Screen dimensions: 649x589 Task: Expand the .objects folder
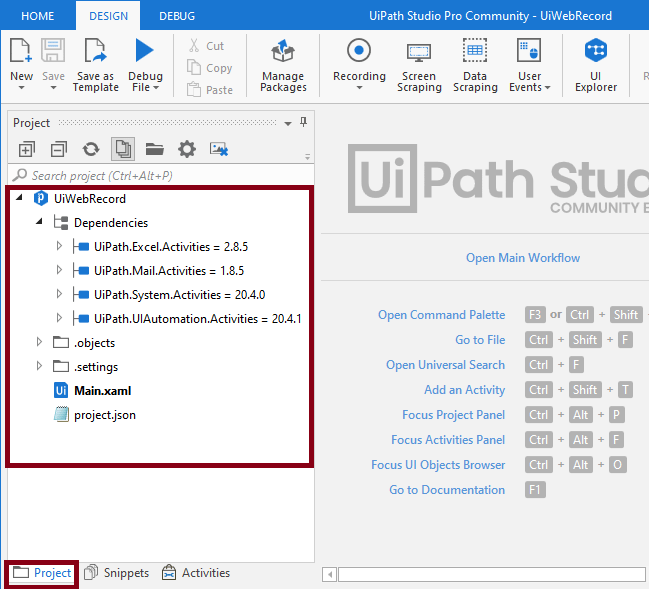pyautogui.click(x=39, y=342)
